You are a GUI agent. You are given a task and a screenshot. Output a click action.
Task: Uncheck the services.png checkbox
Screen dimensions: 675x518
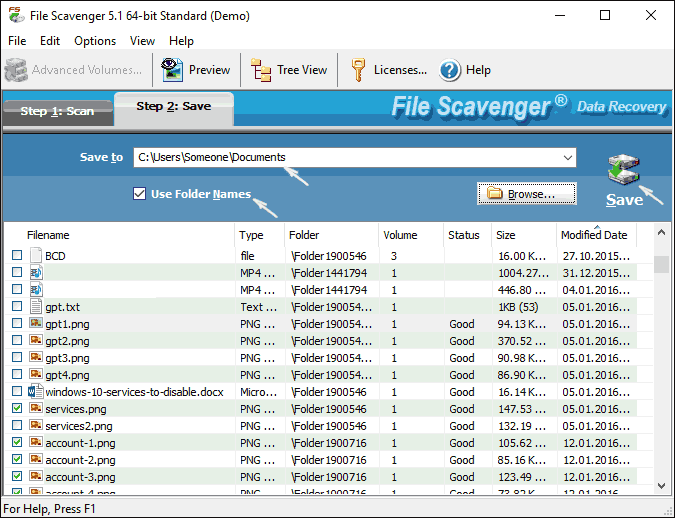point(17,408)
